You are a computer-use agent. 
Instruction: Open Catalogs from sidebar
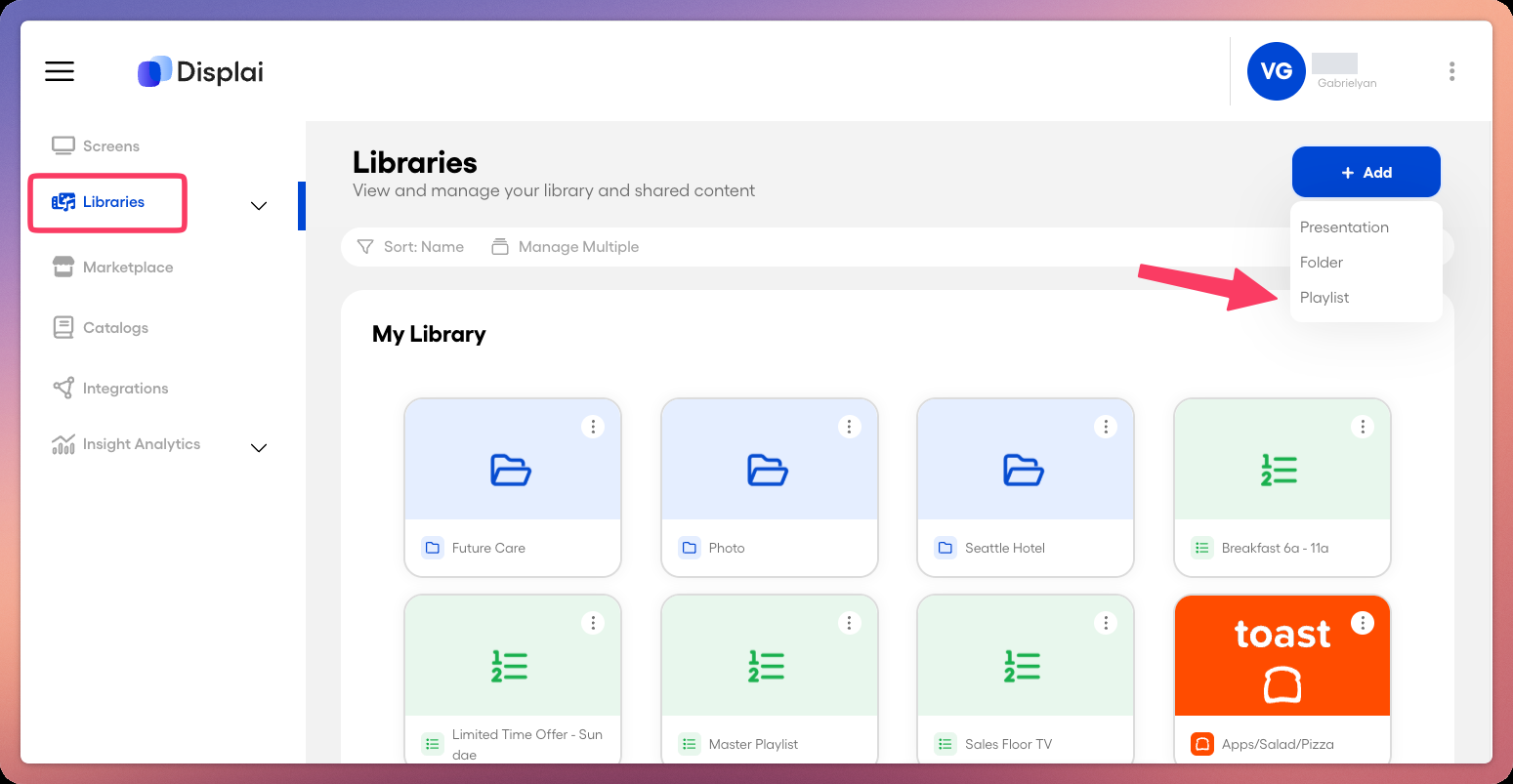pyautogui.click(x=100, y=328)
